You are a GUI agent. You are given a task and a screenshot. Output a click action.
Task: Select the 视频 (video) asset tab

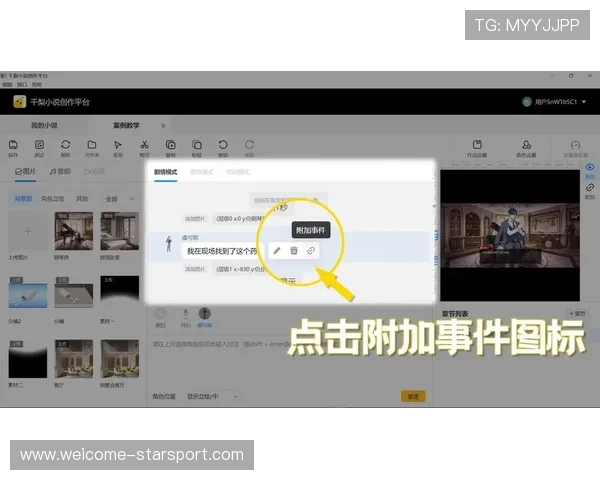[94, 171]
